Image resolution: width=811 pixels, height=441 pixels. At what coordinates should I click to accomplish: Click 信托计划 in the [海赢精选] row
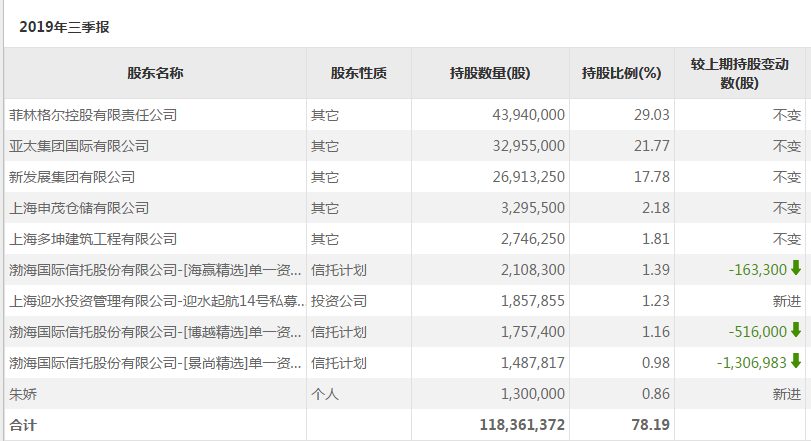[x=339, y=270]
